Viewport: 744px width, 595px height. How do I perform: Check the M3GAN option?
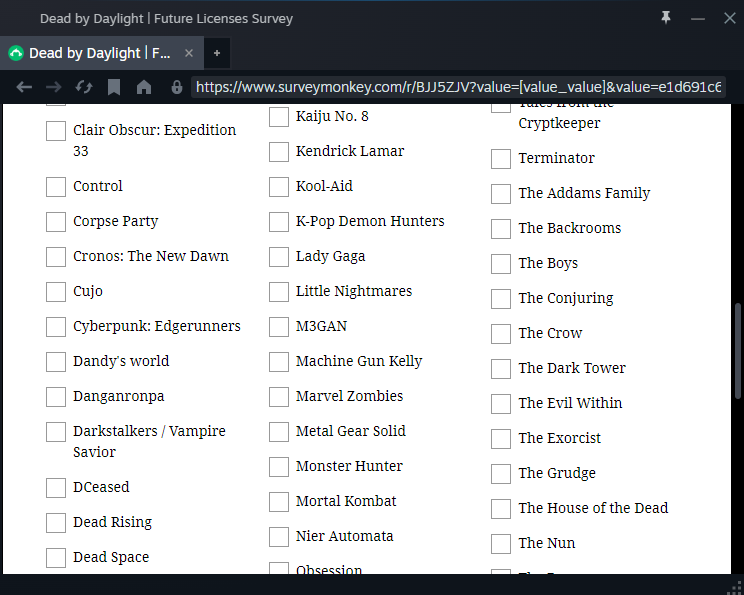[279, 327]
